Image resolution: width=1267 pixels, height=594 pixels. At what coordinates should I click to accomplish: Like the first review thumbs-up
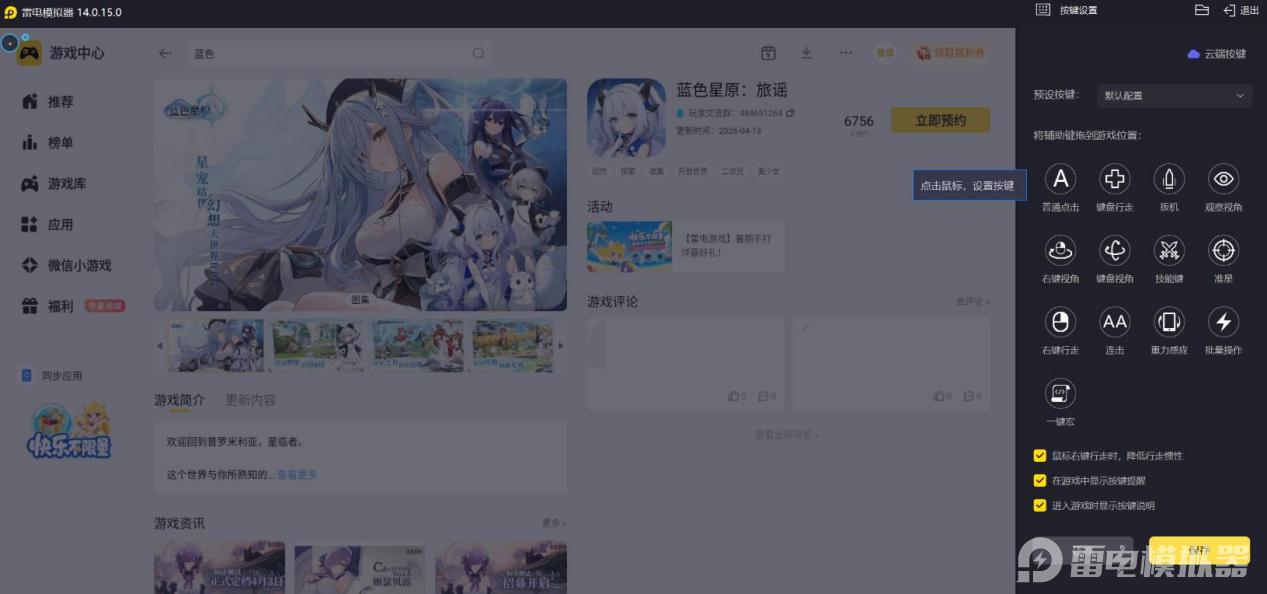[x=737, y=397]
